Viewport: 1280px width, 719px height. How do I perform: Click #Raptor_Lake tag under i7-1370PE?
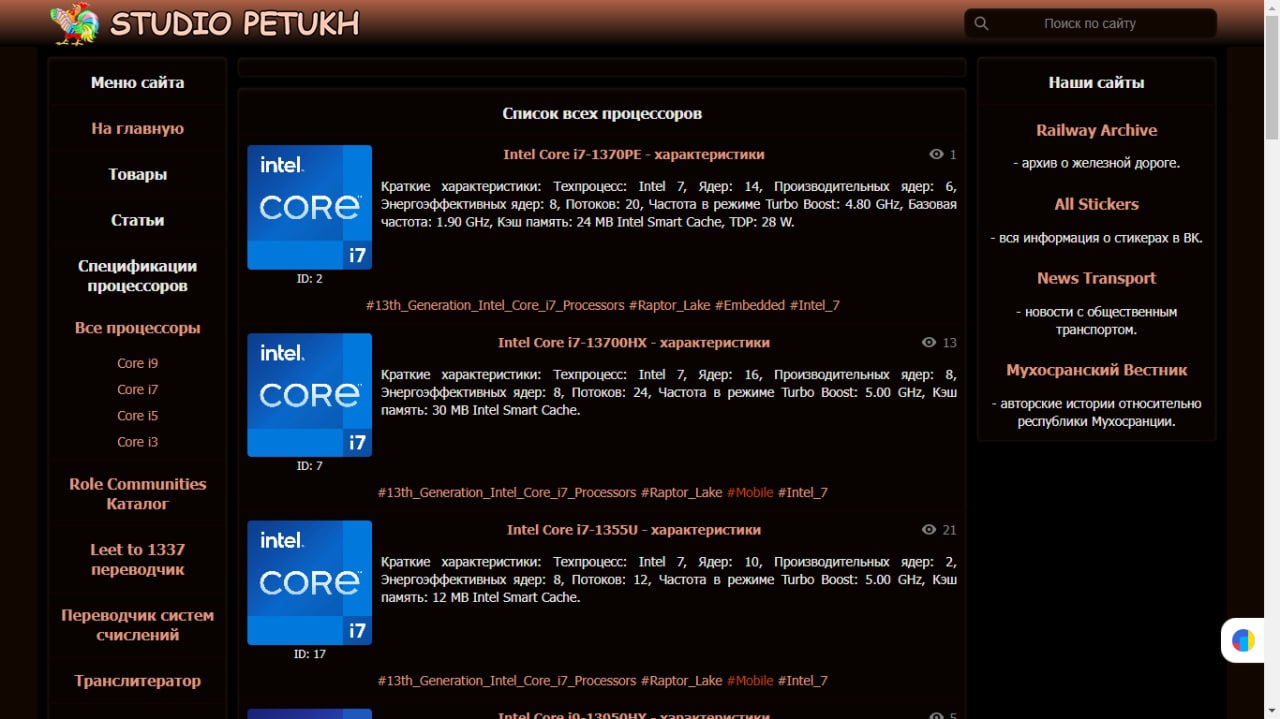(669, 305)
